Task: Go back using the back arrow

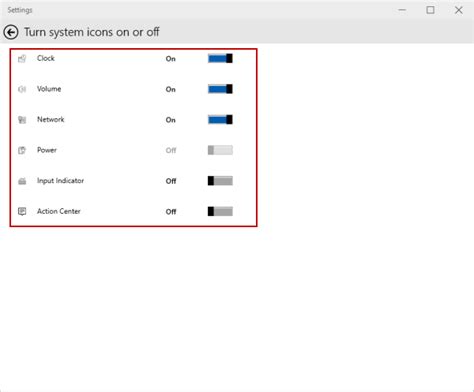Action: coord(11,33)
